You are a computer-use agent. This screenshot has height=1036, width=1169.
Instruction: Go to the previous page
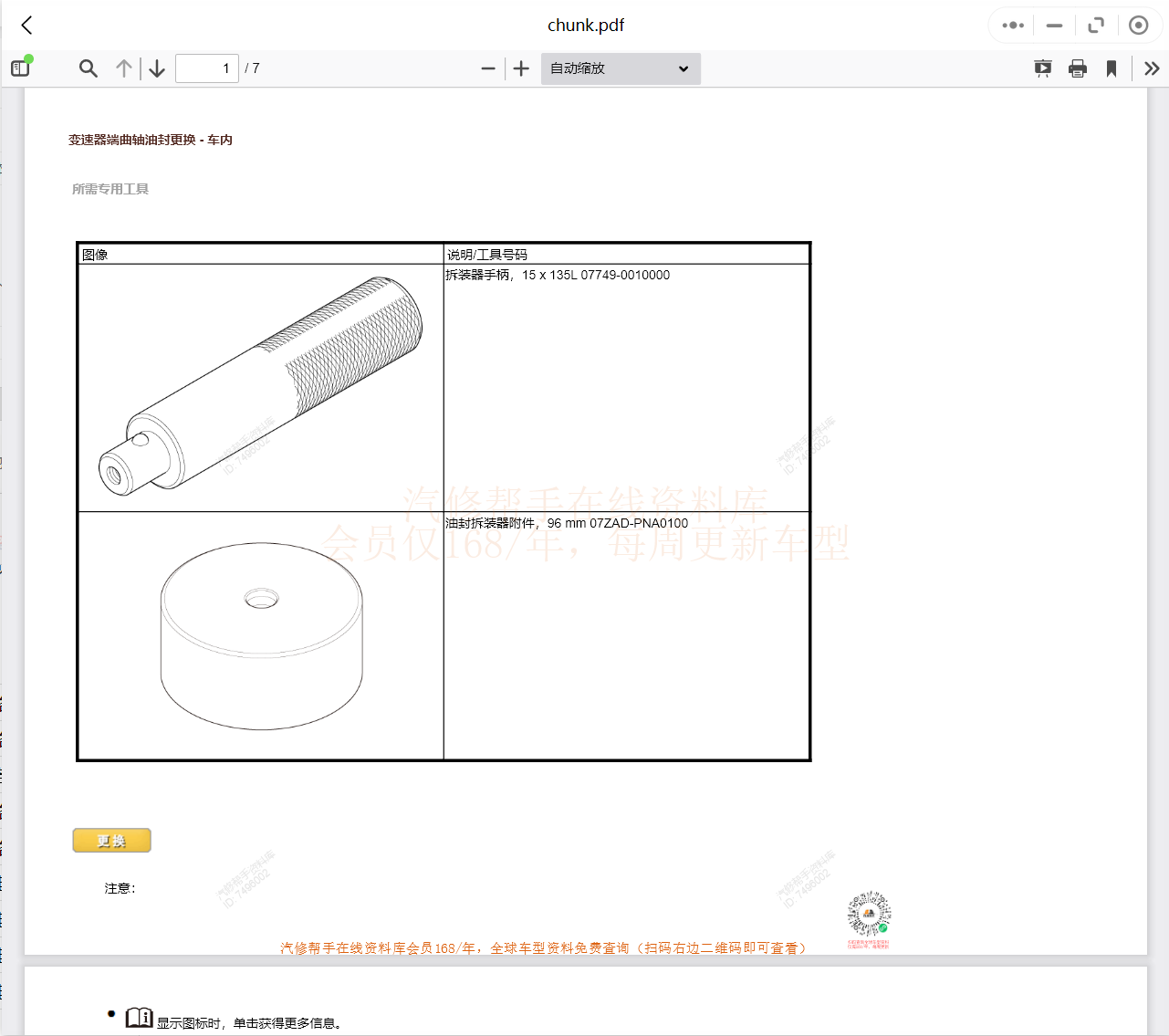tap(124, 68)
